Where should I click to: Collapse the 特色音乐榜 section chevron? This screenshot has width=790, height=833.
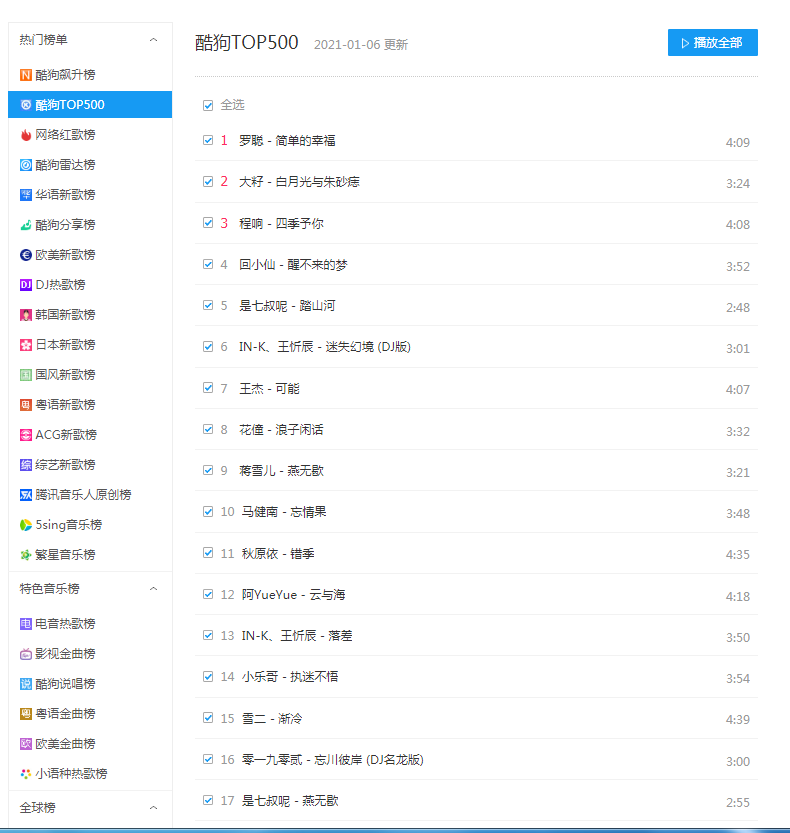point(154,589)
